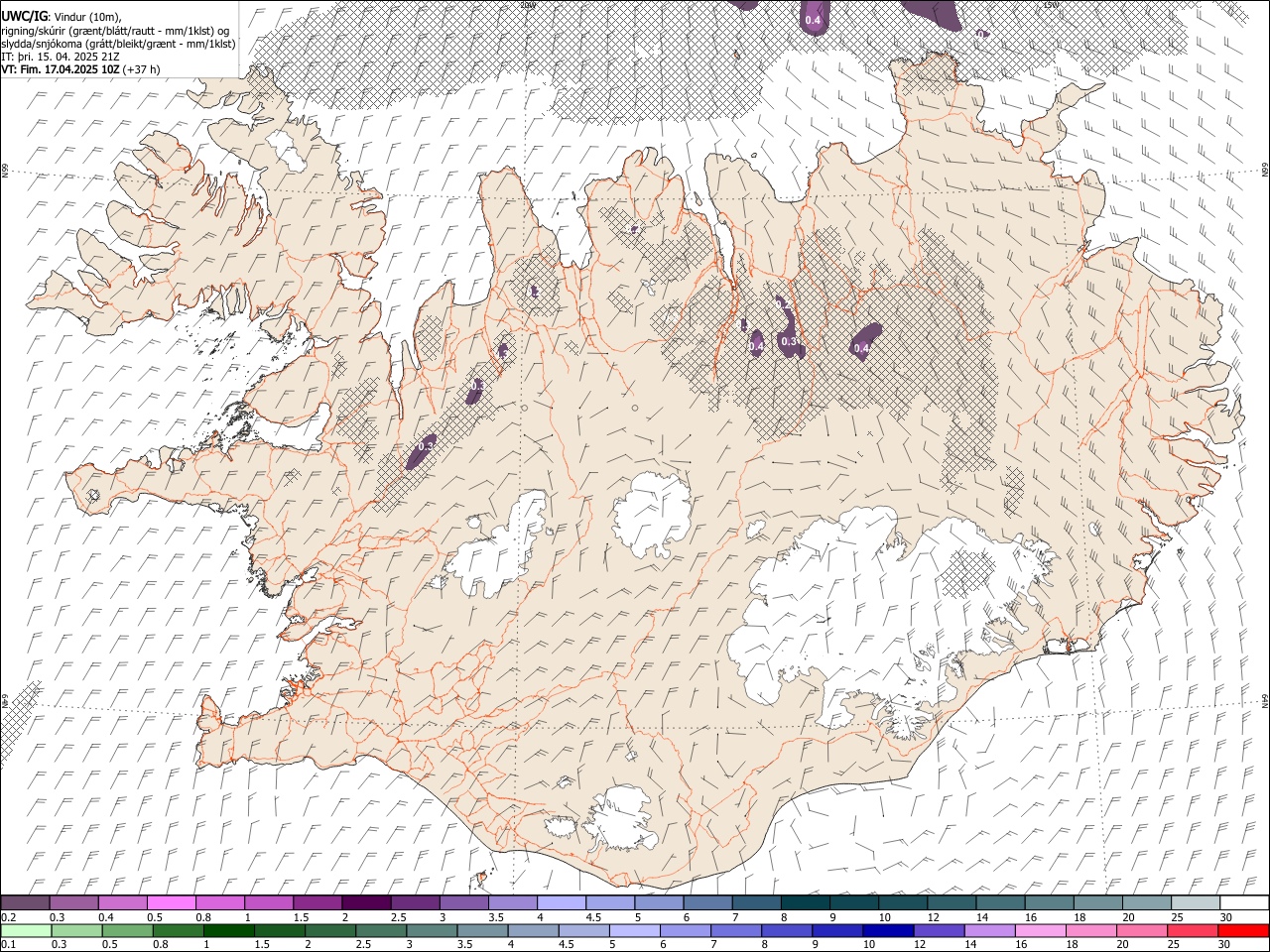Pick the deep navy lower-row swatch 10–12
This screenshot has width=1270, height=952.
(x=888, y=930)
